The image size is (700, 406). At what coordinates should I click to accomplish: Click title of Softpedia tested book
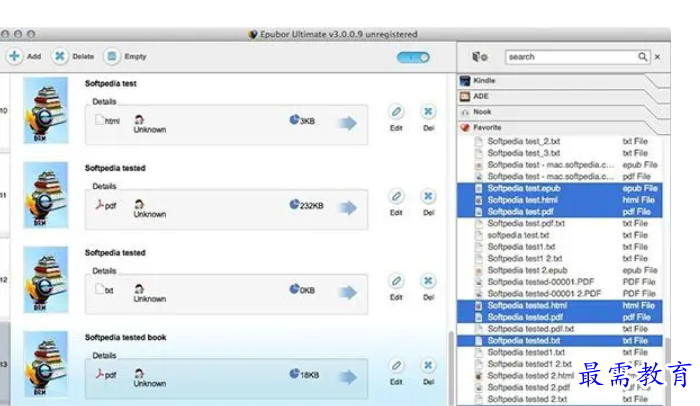[x=125, y=337]
